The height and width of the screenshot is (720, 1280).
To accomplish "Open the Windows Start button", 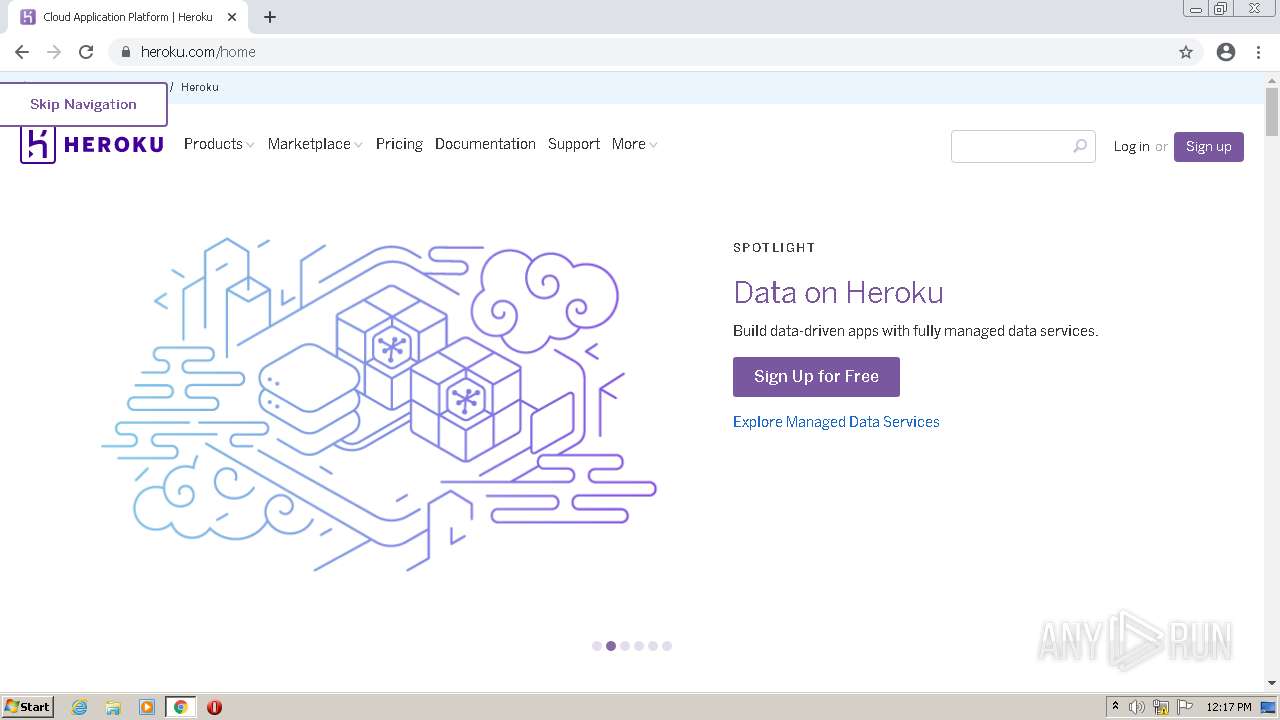I will [x=27, y=707].
